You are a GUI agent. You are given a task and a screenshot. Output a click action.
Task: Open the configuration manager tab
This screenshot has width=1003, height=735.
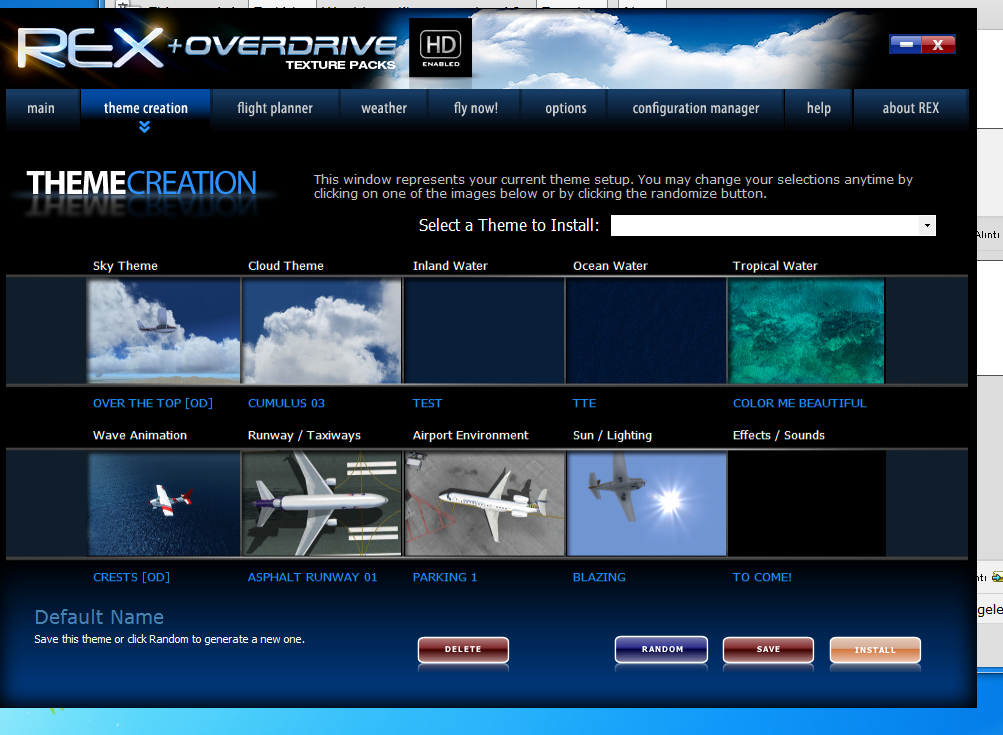click(x=696, y=109)
